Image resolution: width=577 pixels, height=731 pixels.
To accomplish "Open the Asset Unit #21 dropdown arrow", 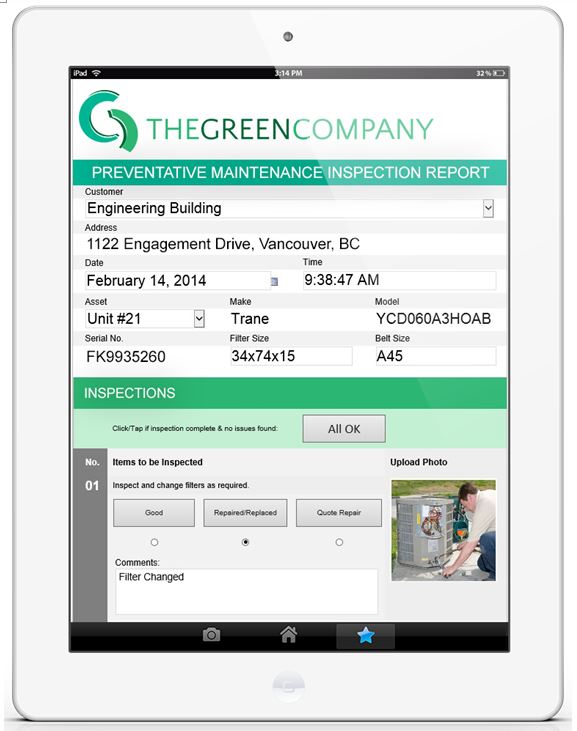I will pyautogui.click(x=199, y=319).
